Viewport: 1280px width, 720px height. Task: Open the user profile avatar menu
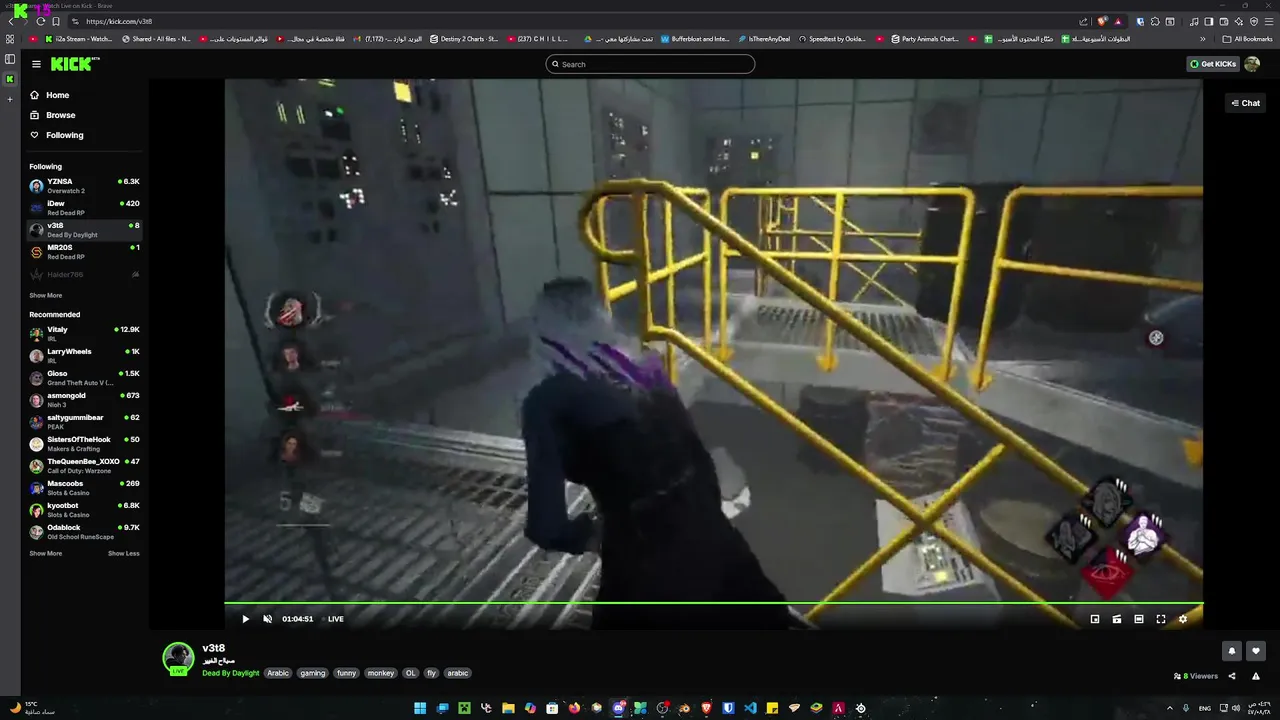pos(1252,64)
